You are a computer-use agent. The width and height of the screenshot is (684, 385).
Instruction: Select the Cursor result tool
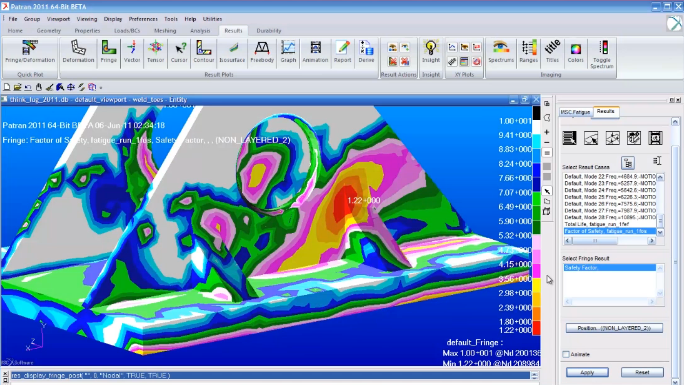pos(179,52)
